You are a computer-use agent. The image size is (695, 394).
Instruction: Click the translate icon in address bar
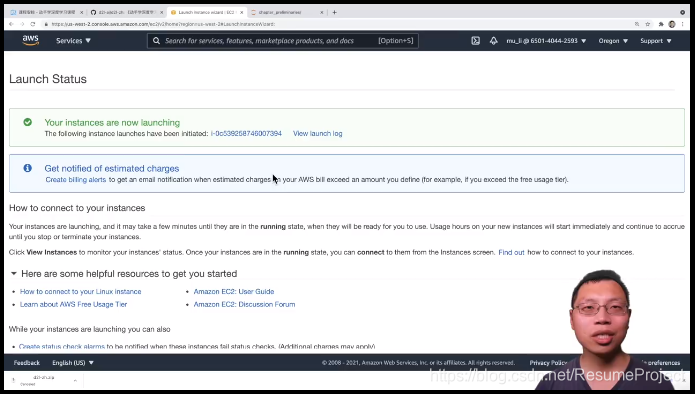click(637, 24)
